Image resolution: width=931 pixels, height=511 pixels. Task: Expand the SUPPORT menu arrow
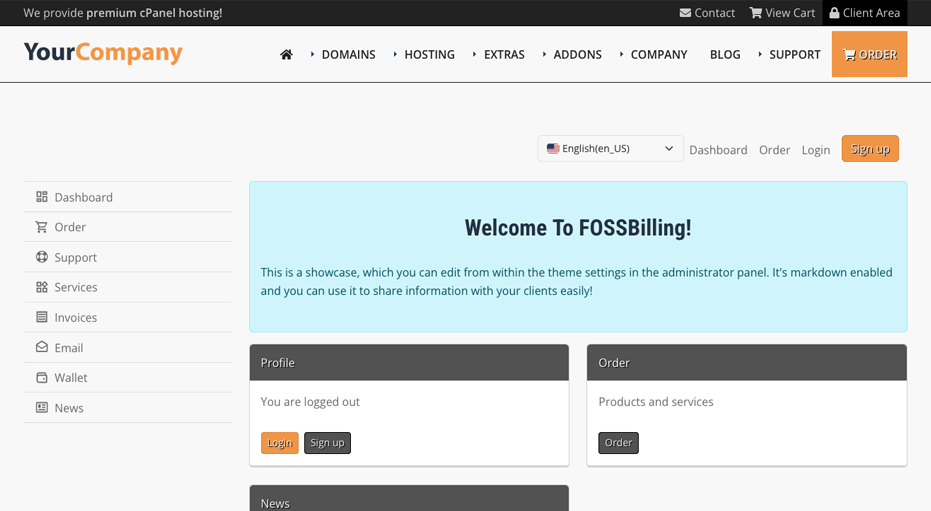(760, 55)
